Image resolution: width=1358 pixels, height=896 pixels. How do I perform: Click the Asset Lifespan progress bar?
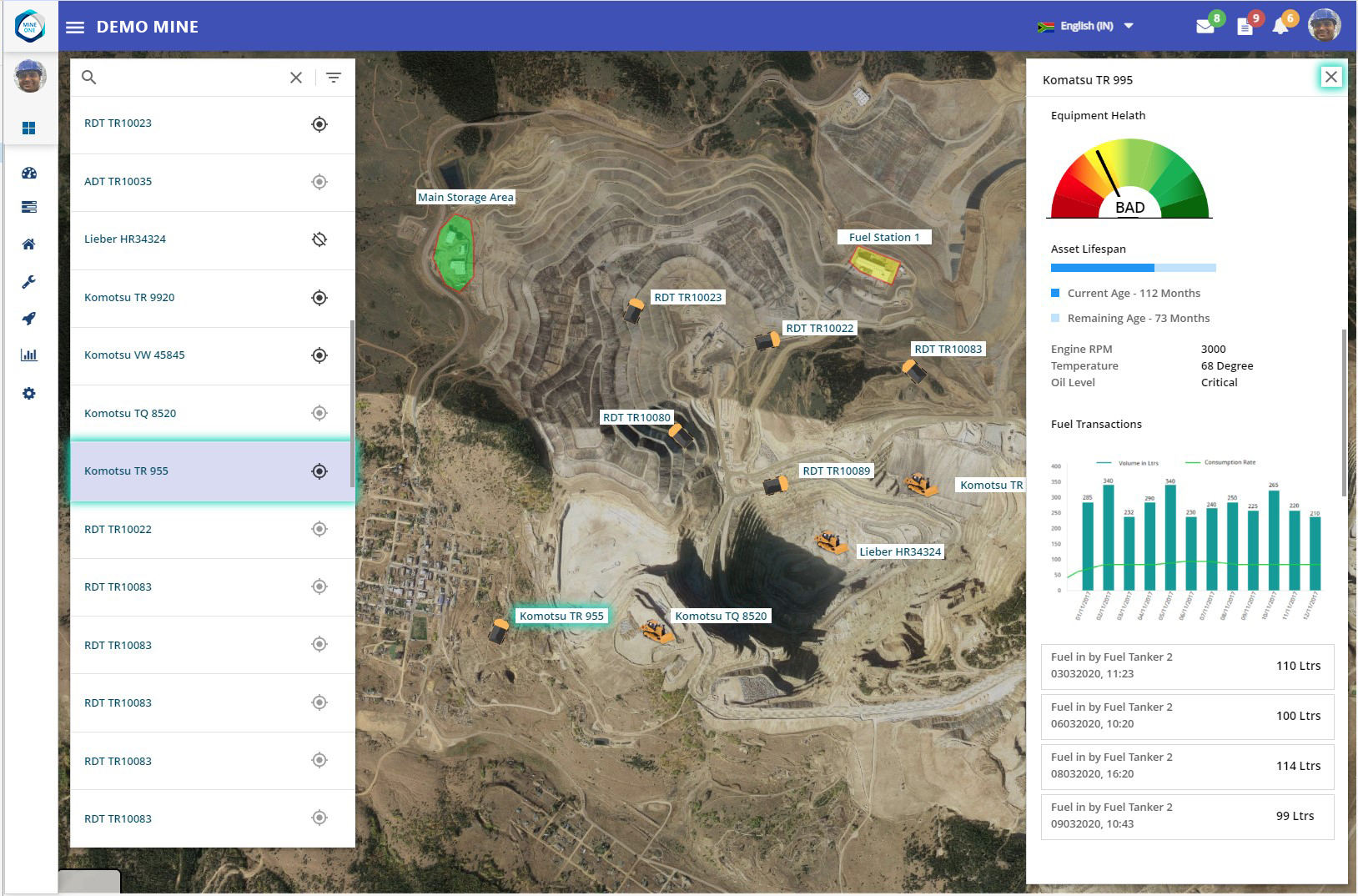(x=1134, y=268)
